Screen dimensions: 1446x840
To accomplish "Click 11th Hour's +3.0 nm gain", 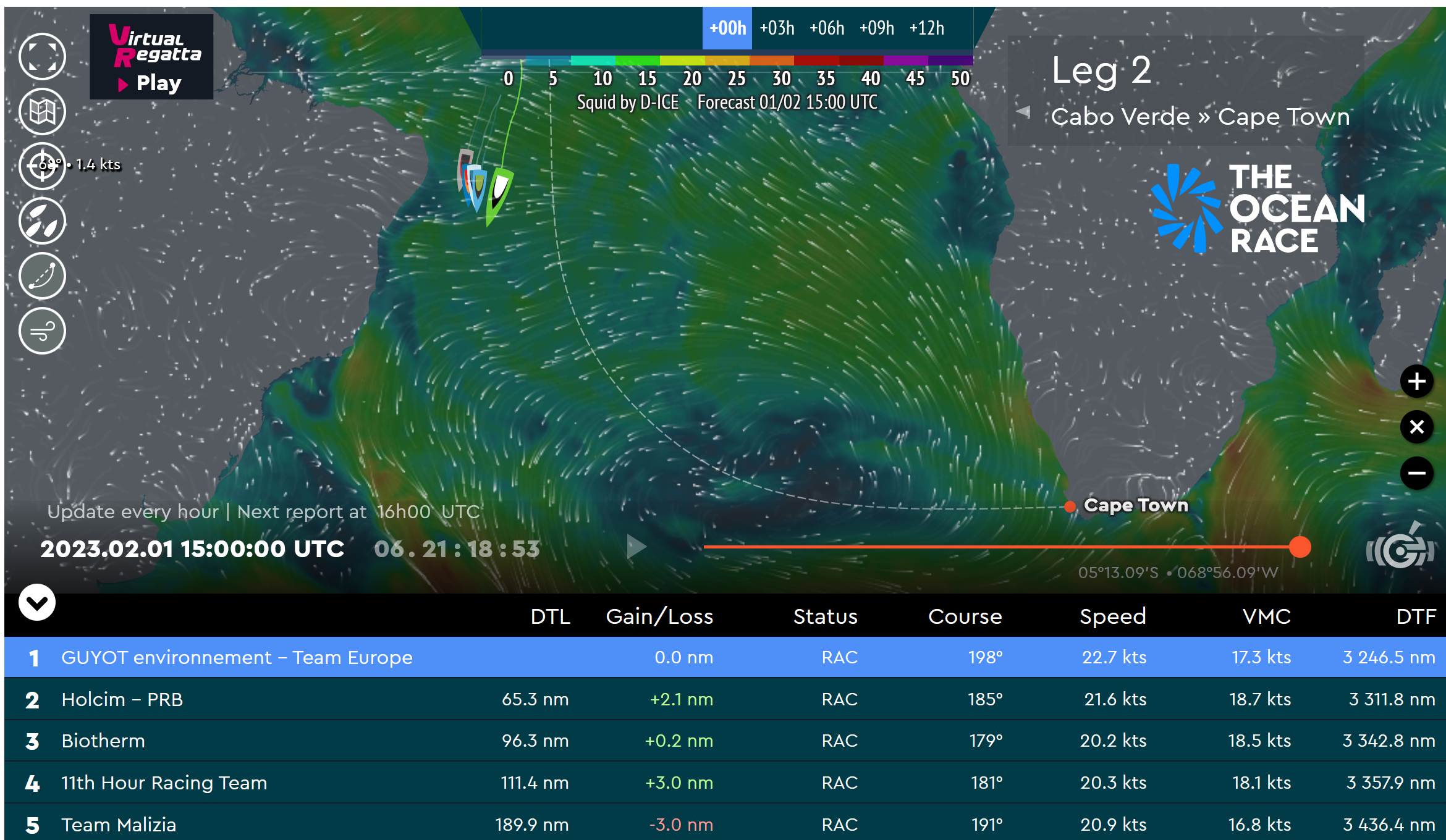I will 679,783.
